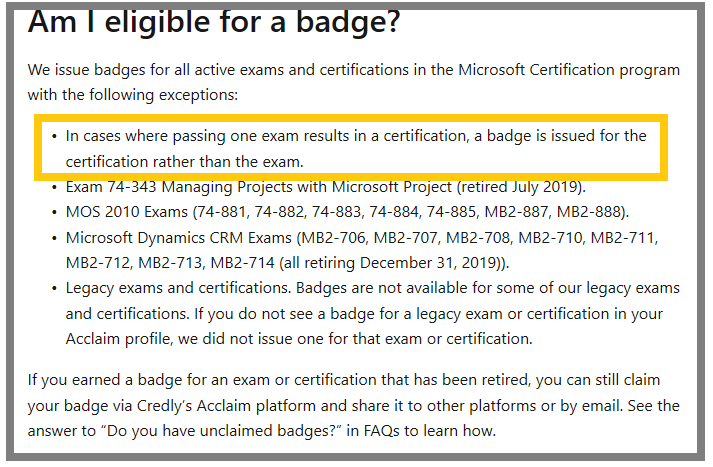Click the 'MOS 2010 Exams' bullet line
Image resolution: width=713 pixels, height=467 pixels.
point(347,212)
